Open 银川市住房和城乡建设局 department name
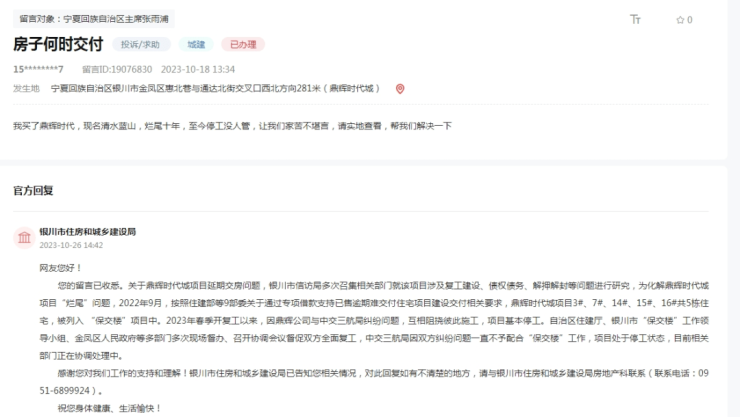The image size is (740, 417). (88, 231)
